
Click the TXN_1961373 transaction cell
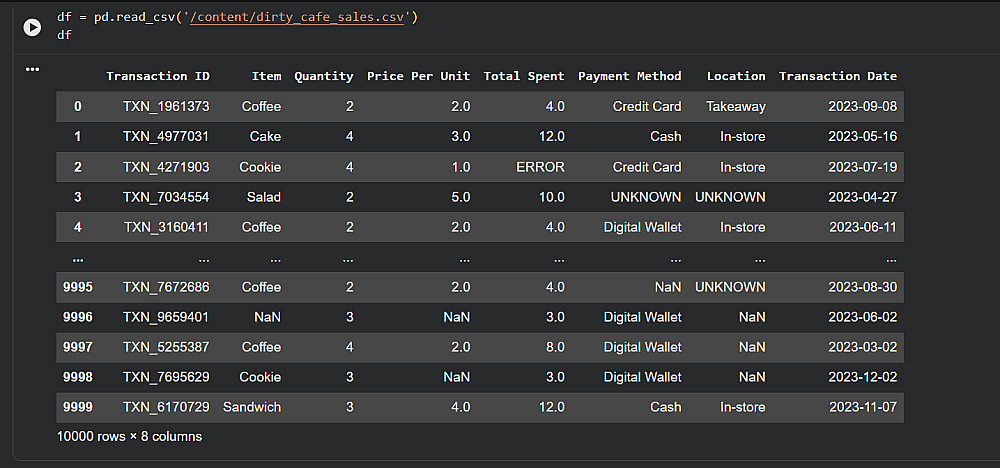(x=166, y=106)
